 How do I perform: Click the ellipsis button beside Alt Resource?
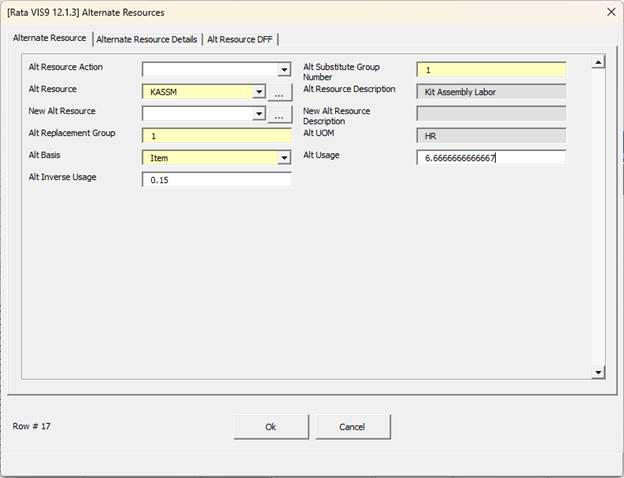[x=280, y=92]
